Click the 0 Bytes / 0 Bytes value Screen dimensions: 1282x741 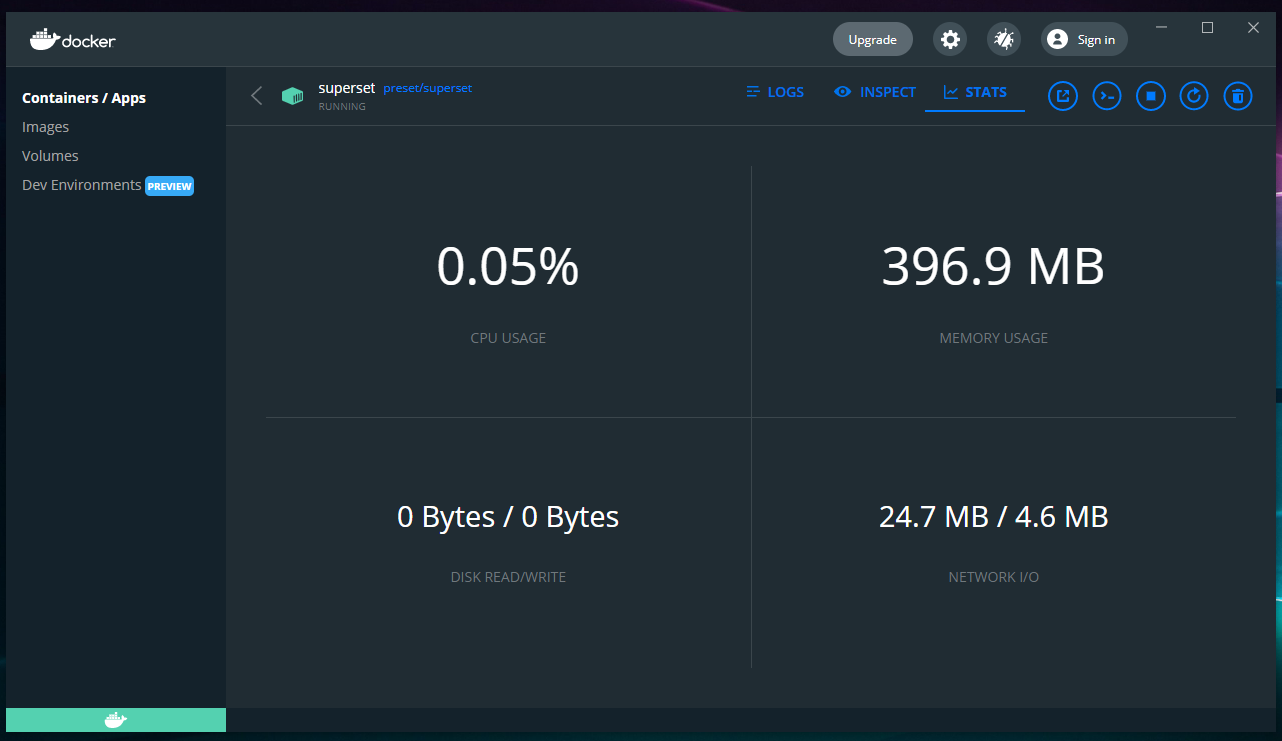508,517
